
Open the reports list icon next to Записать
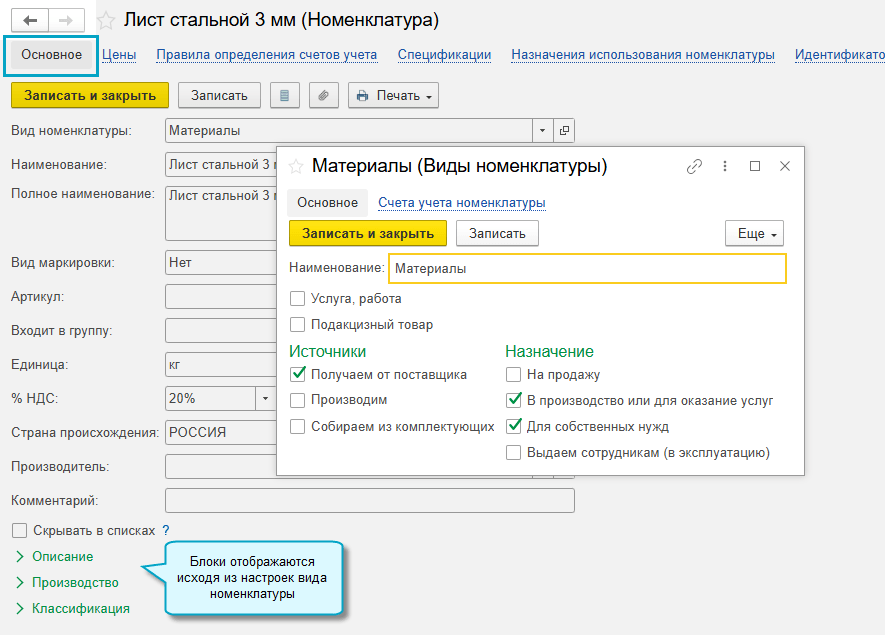pos(284,95)
